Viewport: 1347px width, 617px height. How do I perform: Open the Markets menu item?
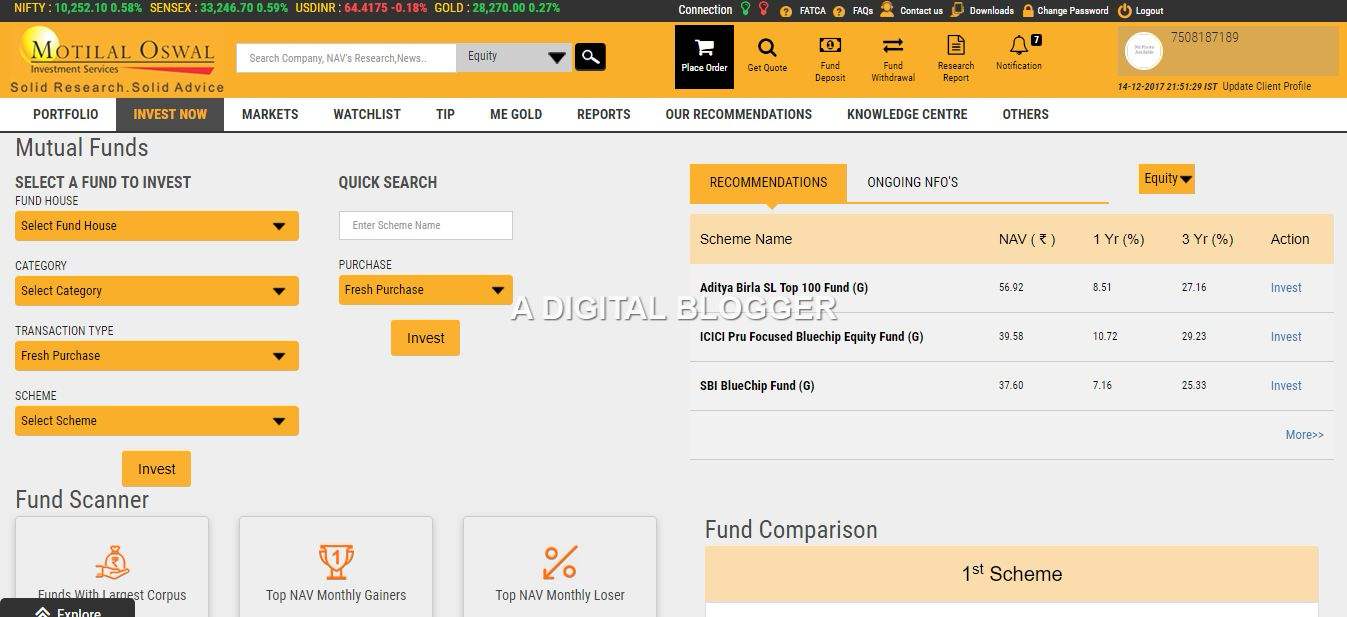click(270, 114)
